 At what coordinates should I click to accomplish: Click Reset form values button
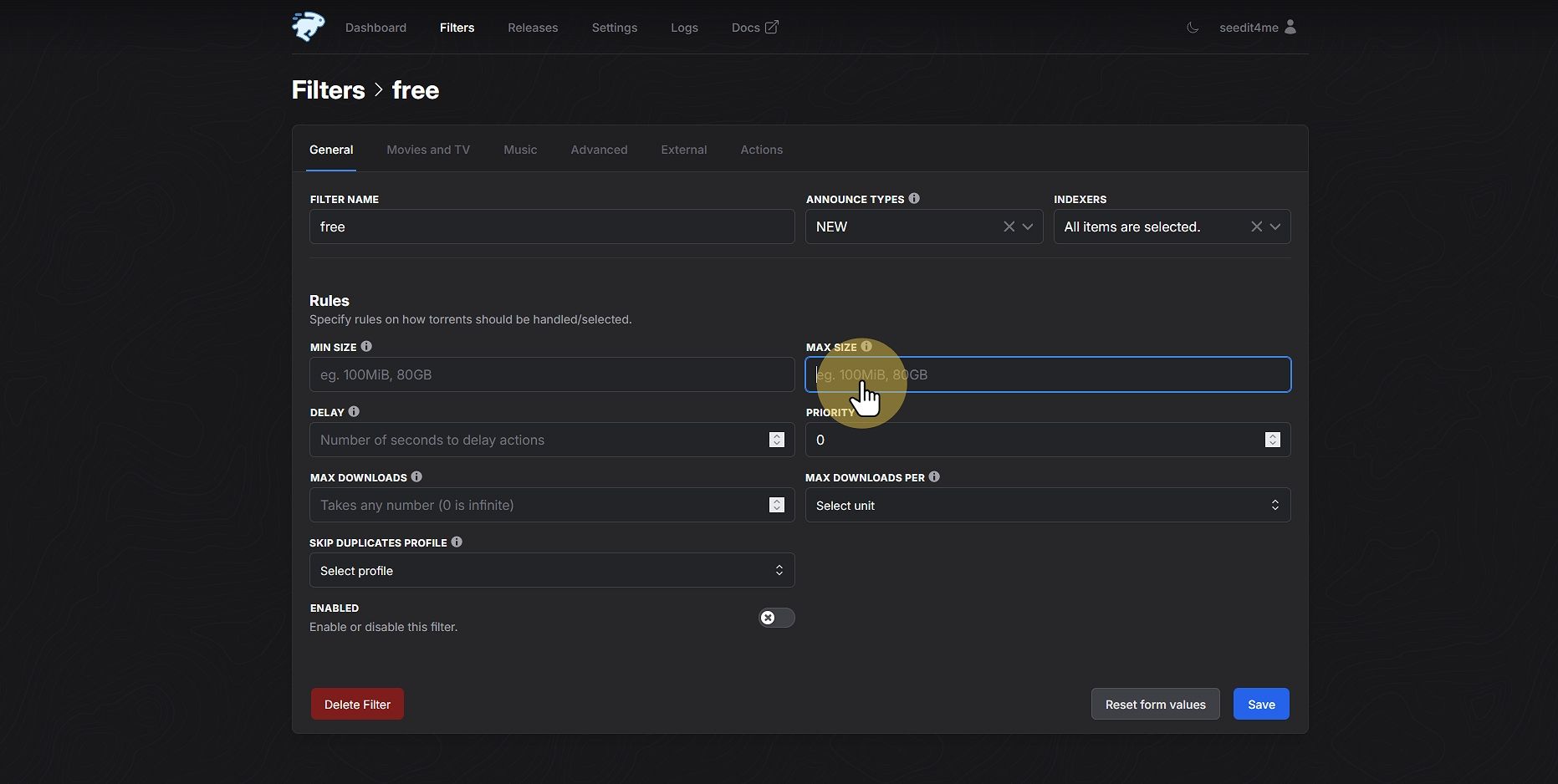[x=1156, y=704]
